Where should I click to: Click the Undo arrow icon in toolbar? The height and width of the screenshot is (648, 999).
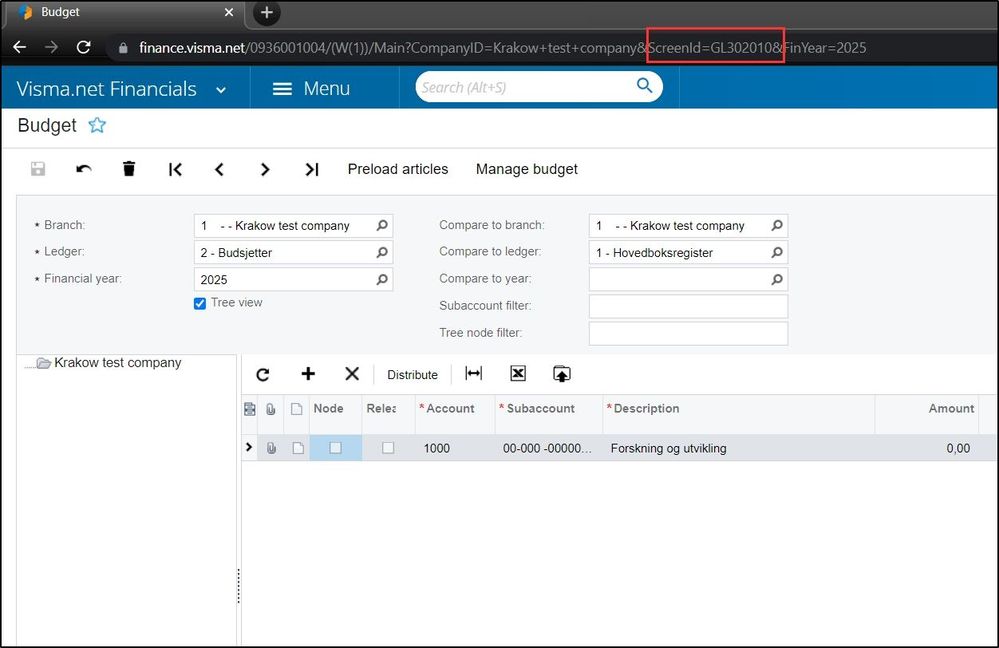[x=83, y=169]
